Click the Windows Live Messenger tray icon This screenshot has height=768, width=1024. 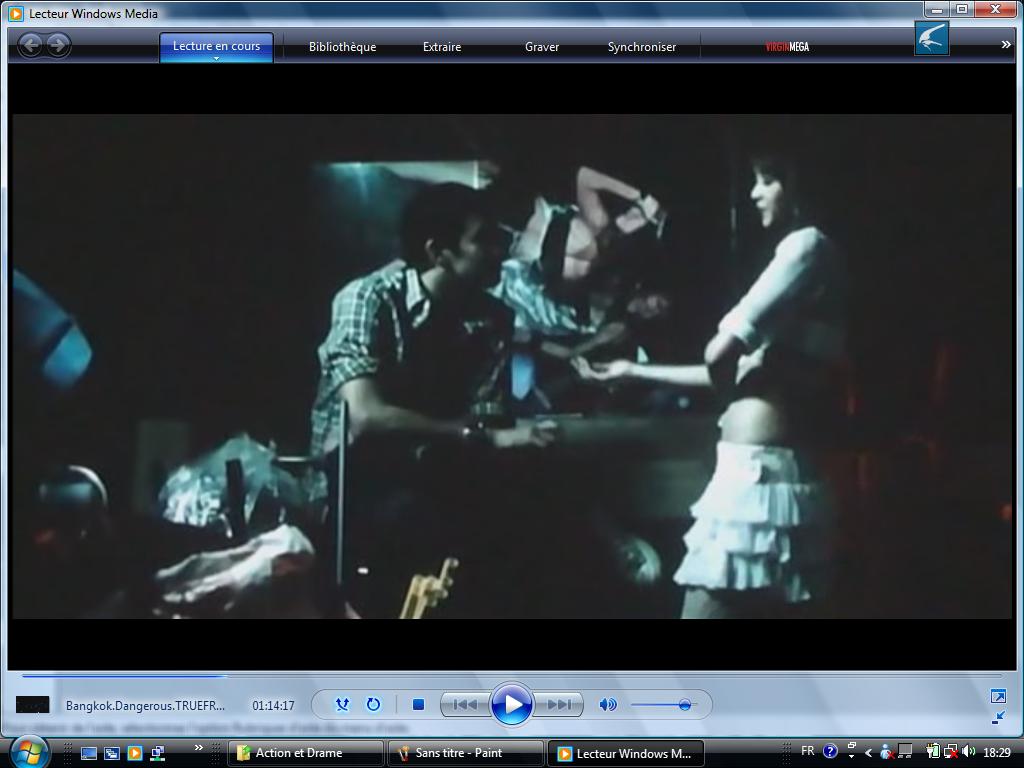pos(887,752)
